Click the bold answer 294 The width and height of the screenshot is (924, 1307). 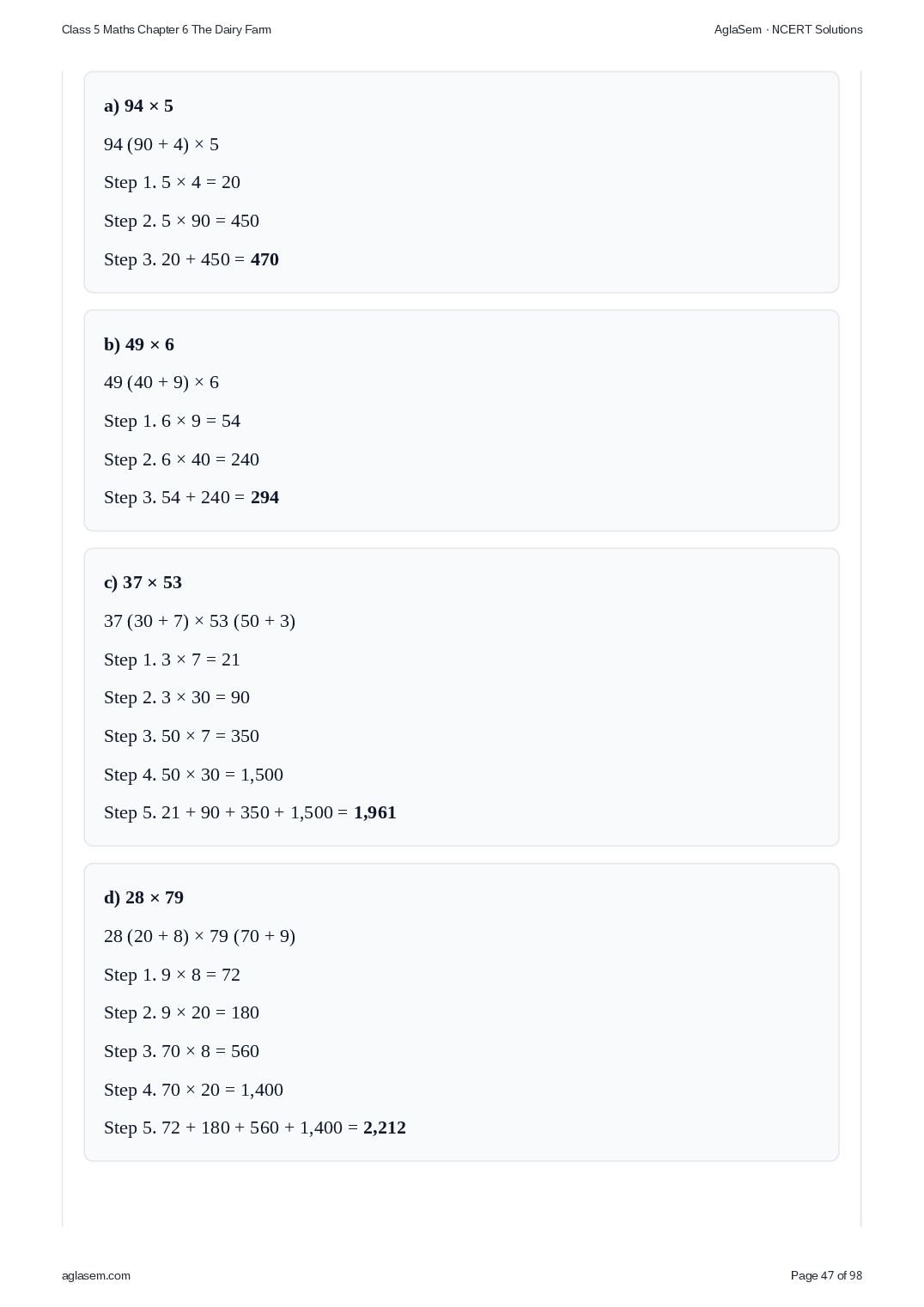point(264,497)
